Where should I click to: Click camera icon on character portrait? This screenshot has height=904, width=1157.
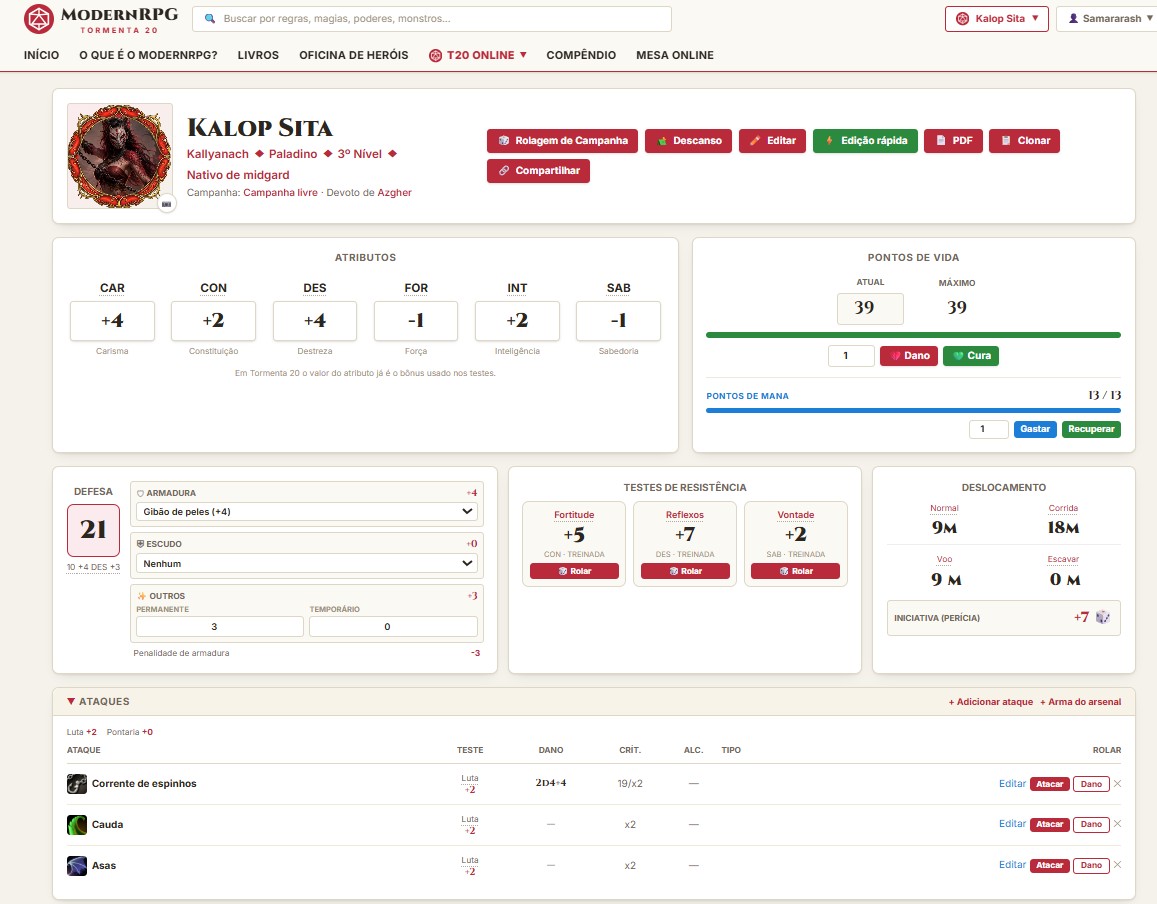pyautogui.click(x=167, y=204)
